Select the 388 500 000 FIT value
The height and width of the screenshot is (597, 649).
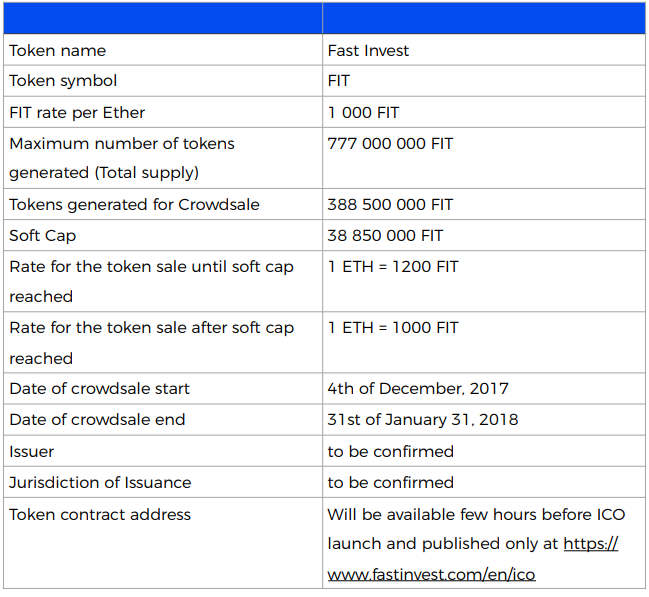coord(390,205)
